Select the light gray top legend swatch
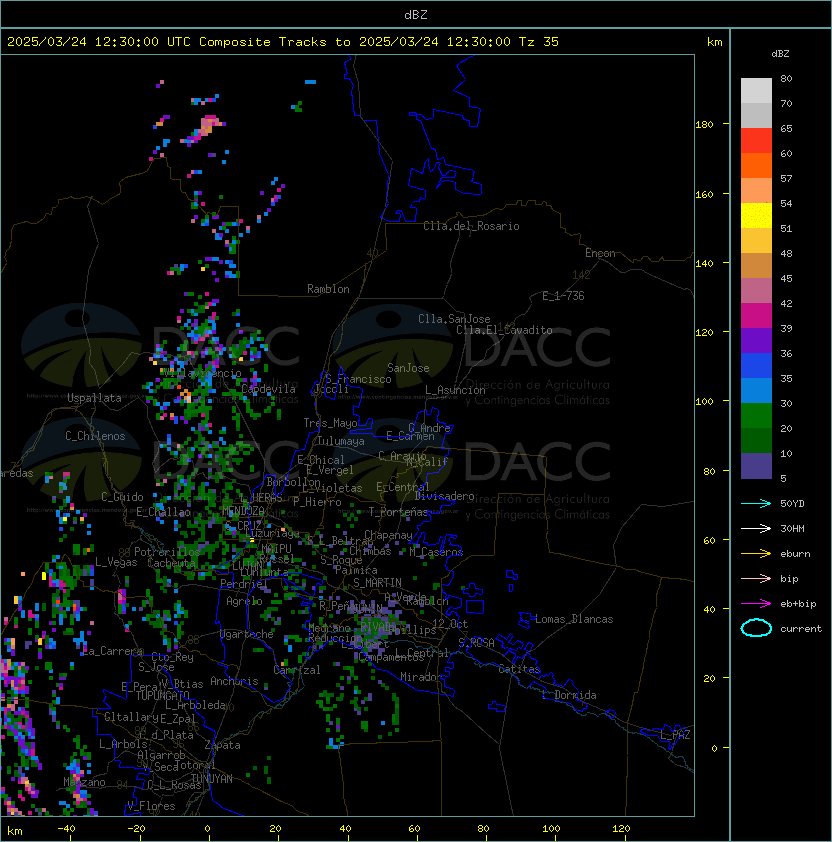Viewport: 832px width, 842px height. point(756,90)
